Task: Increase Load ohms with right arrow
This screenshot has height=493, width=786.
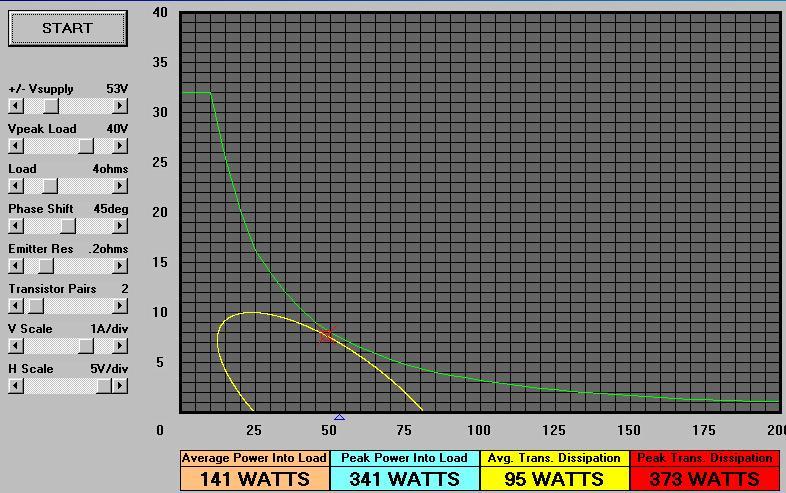Action: coord(120,186)
